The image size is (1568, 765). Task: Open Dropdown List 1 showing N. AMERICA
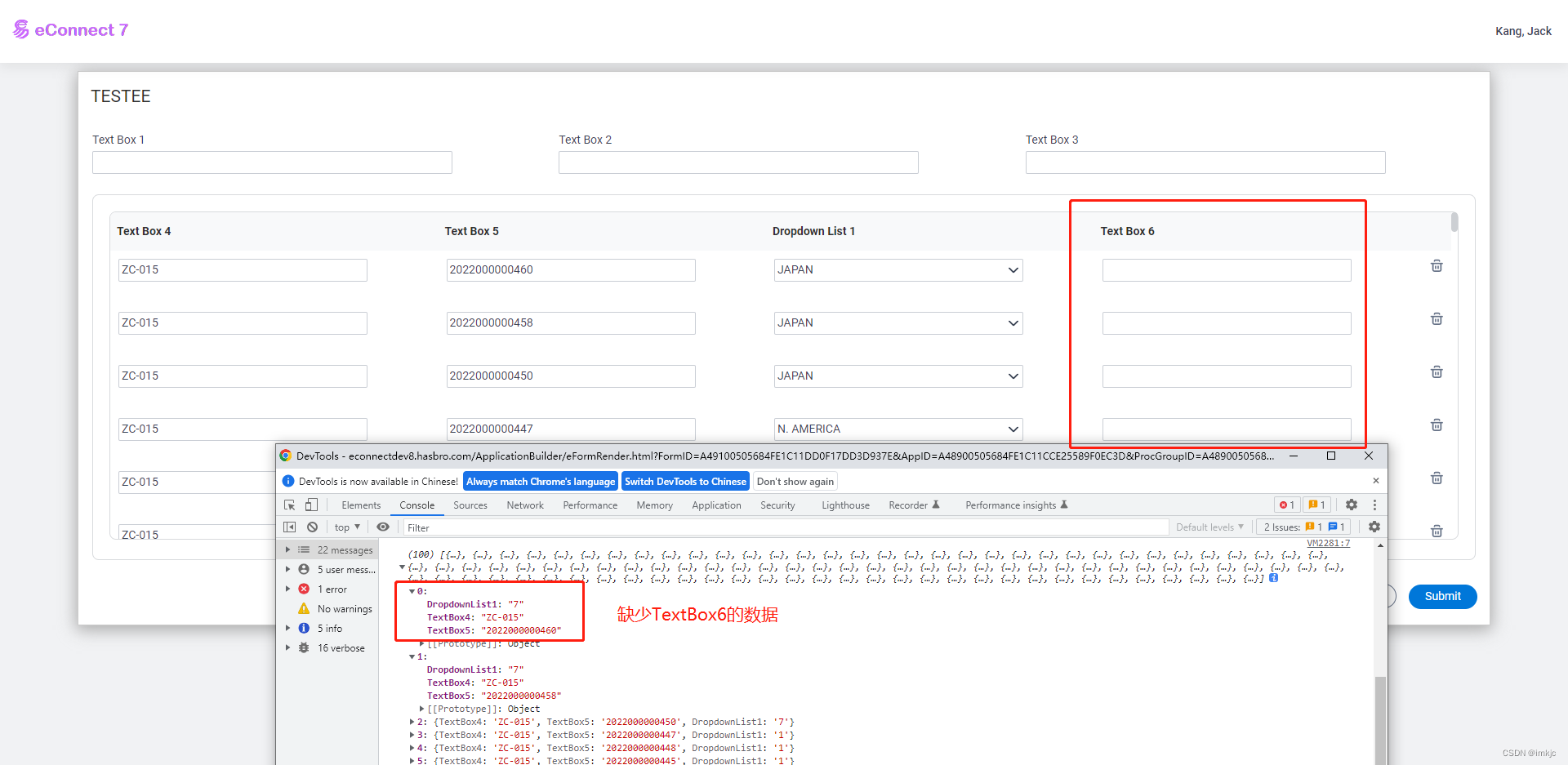click(x=897, y=429)
